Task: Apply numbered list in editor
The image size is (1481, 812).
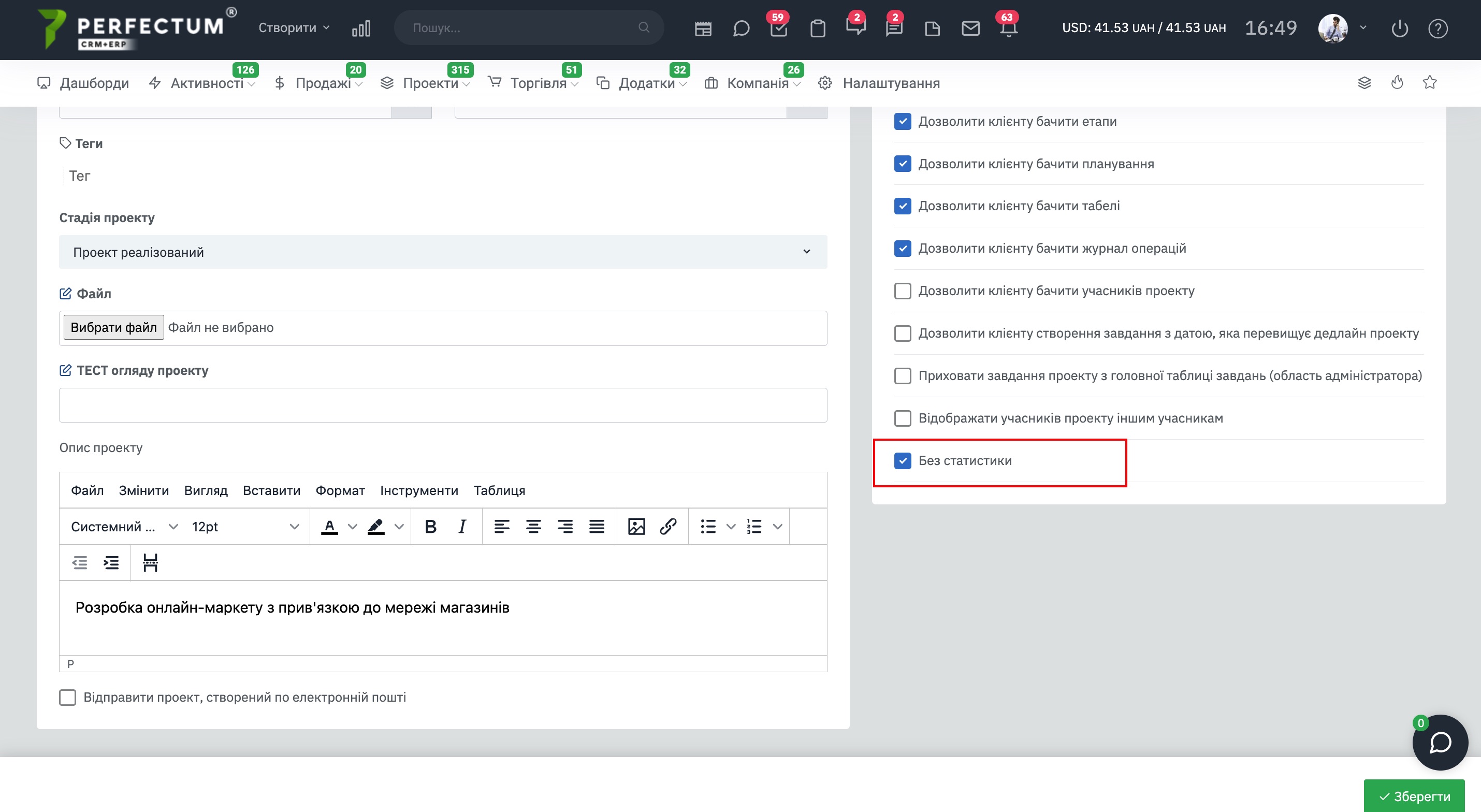Action: coord(754,526)
